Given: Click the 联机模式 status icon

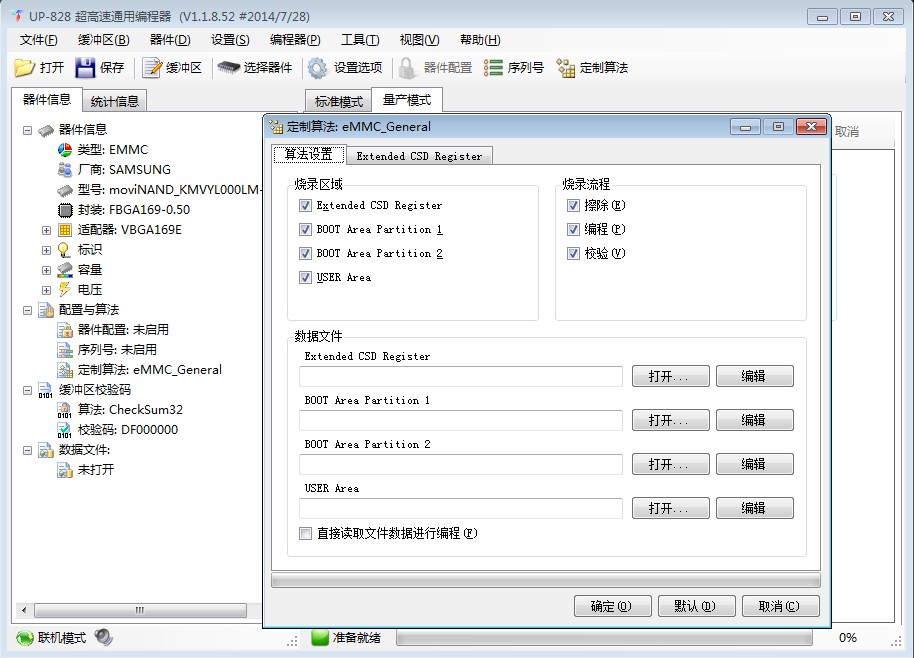Looking at the screenshot, I should [24, 638].
